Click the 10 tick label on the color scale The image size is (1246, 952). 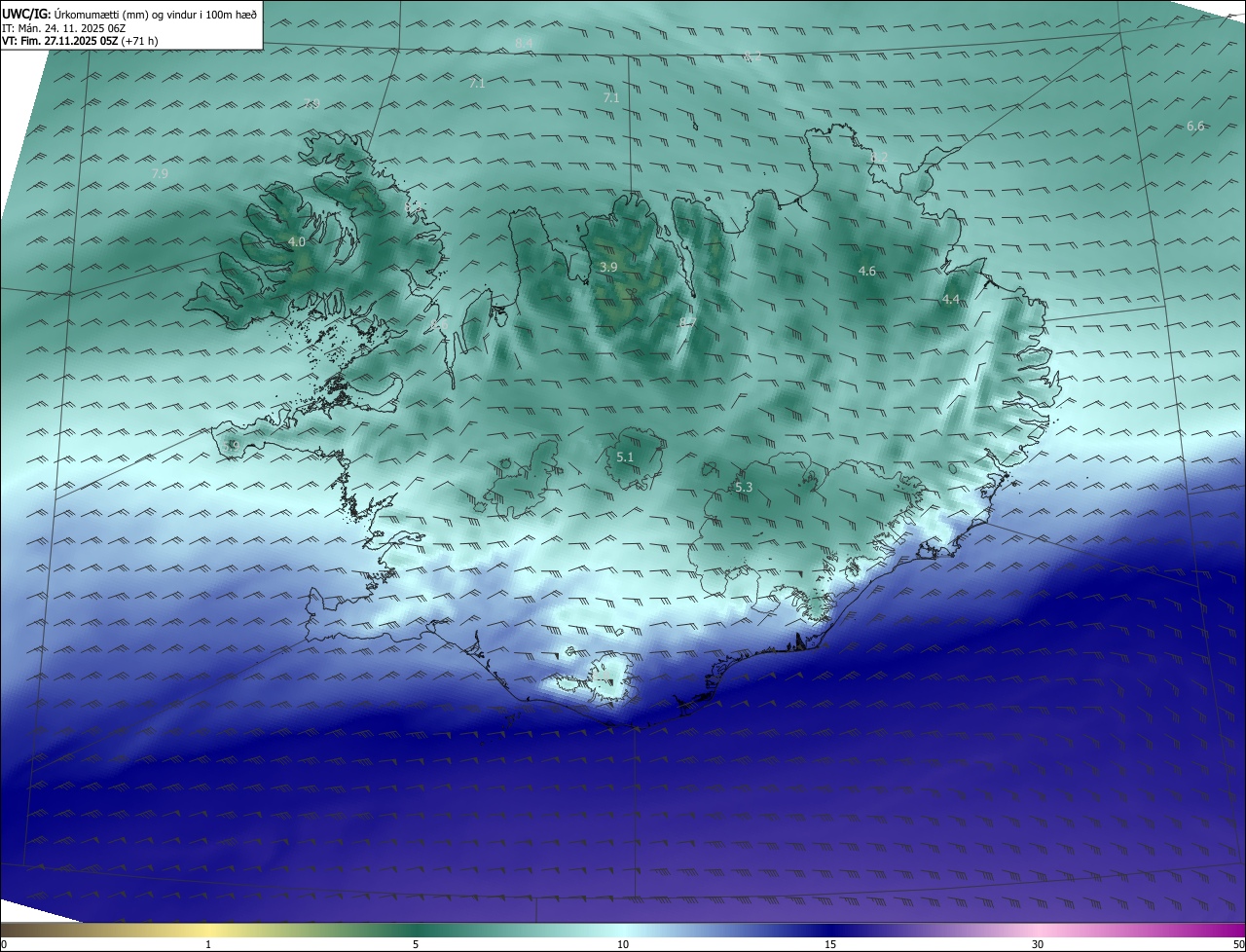(623, 945)
